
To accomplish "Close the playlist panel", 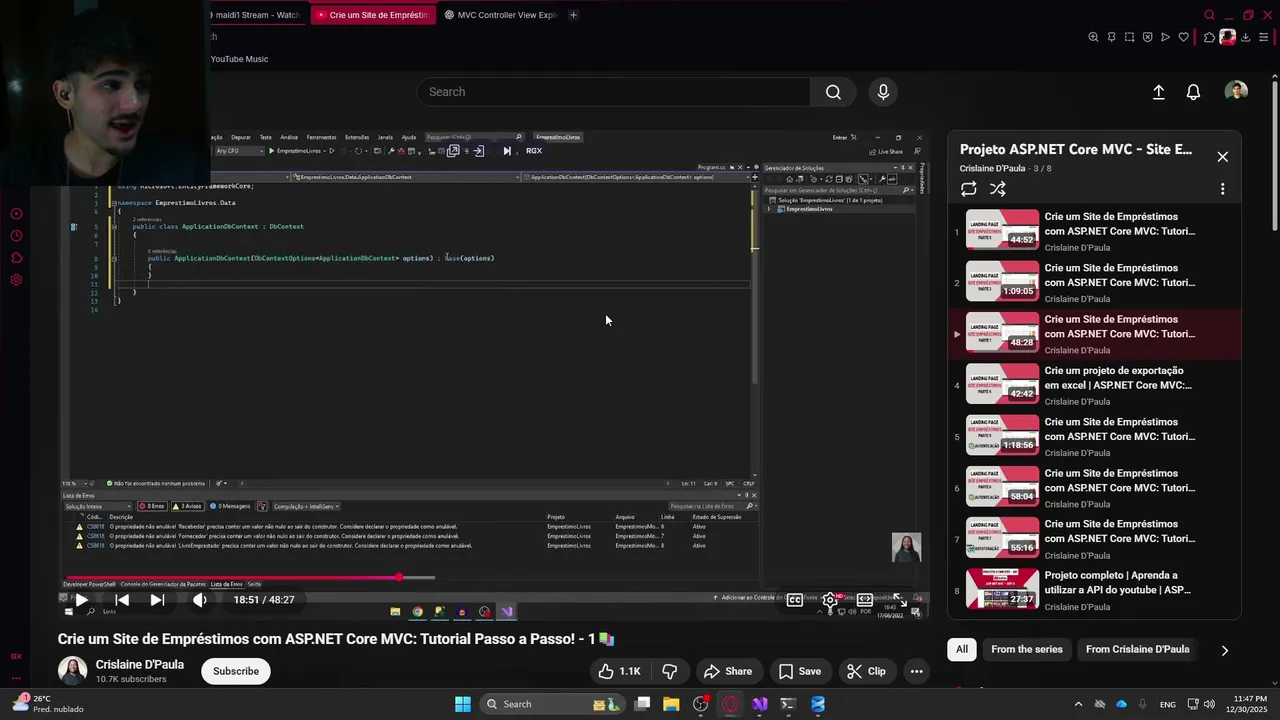I will pos(1222,157).
